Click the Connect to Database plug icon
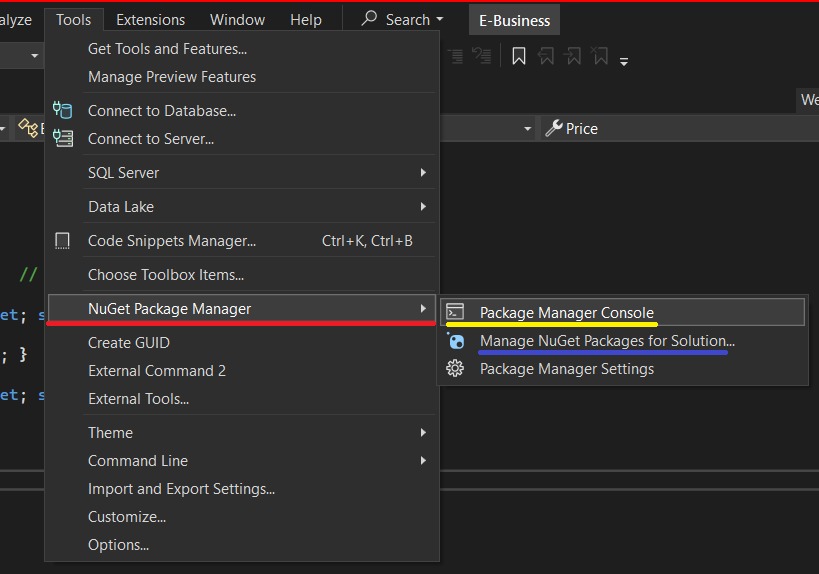The height and width of the screenshot is (574, 819). click(x=63, y=111)
